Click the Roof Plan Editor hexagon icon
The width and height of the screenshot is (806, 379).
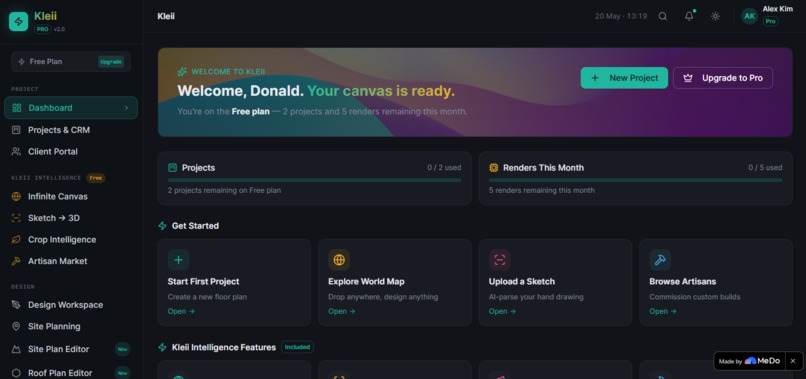coord(16,373)
